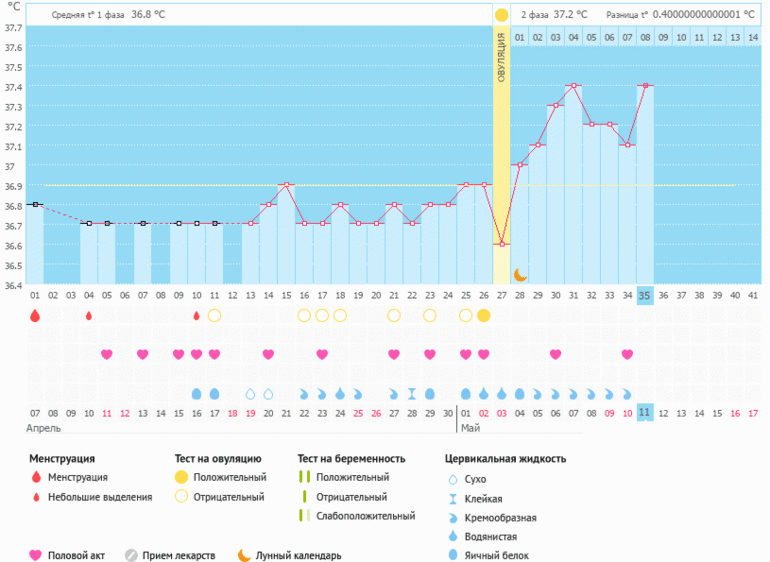Click the positive ovulation test on day 26
Image resolution: width=770 pixels, height=562 pixels.
coord(484,315)
